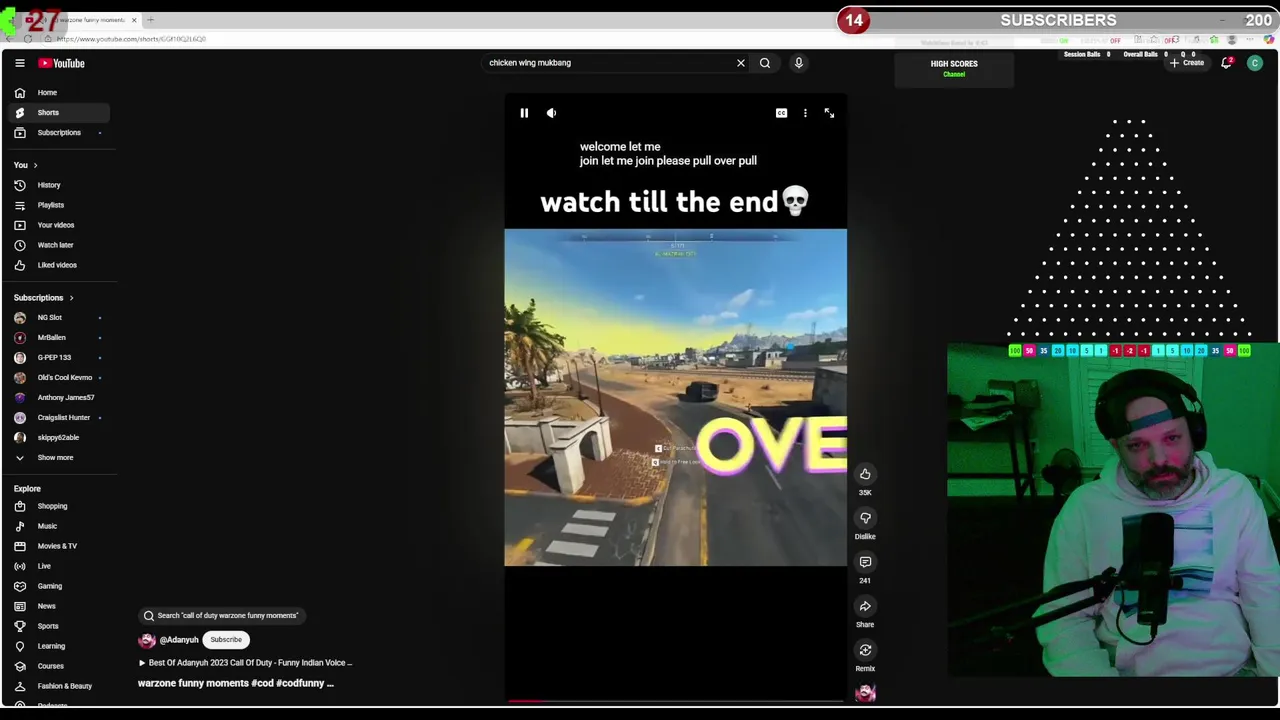Open a new browser tab

click(x=150, y=20)
